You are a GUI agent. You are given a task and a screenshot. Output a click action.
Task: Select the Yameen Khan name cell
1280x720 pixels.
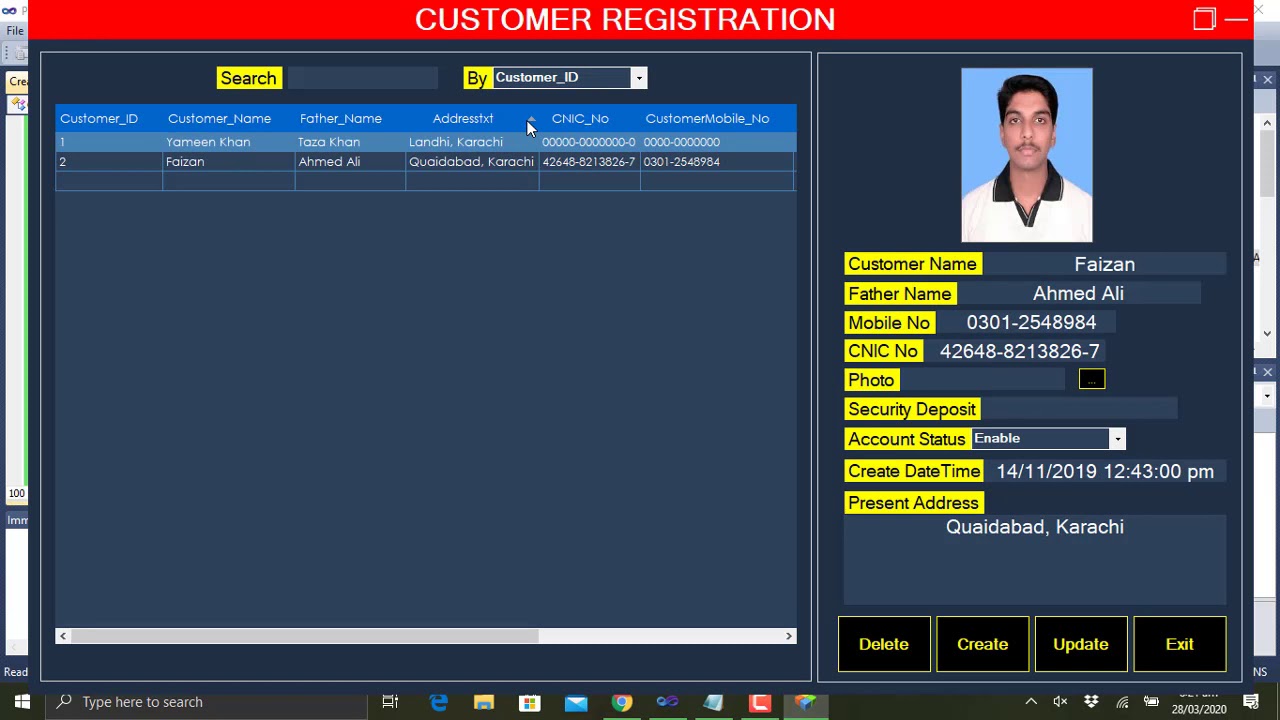(x=228, y=142)
